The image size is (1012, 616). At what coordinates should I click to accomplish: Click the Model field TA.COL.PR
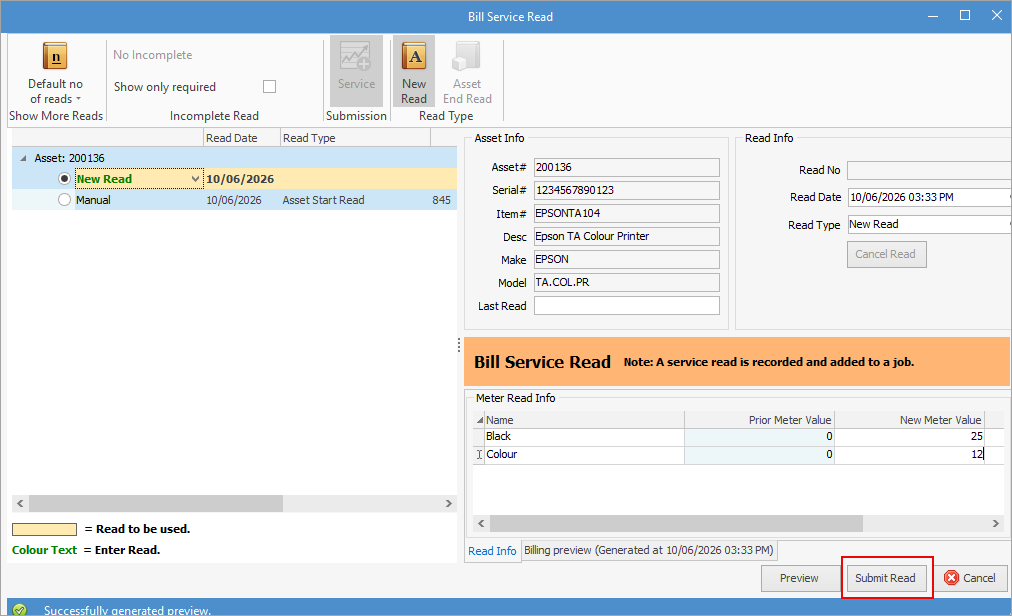[x=626, y=282]
